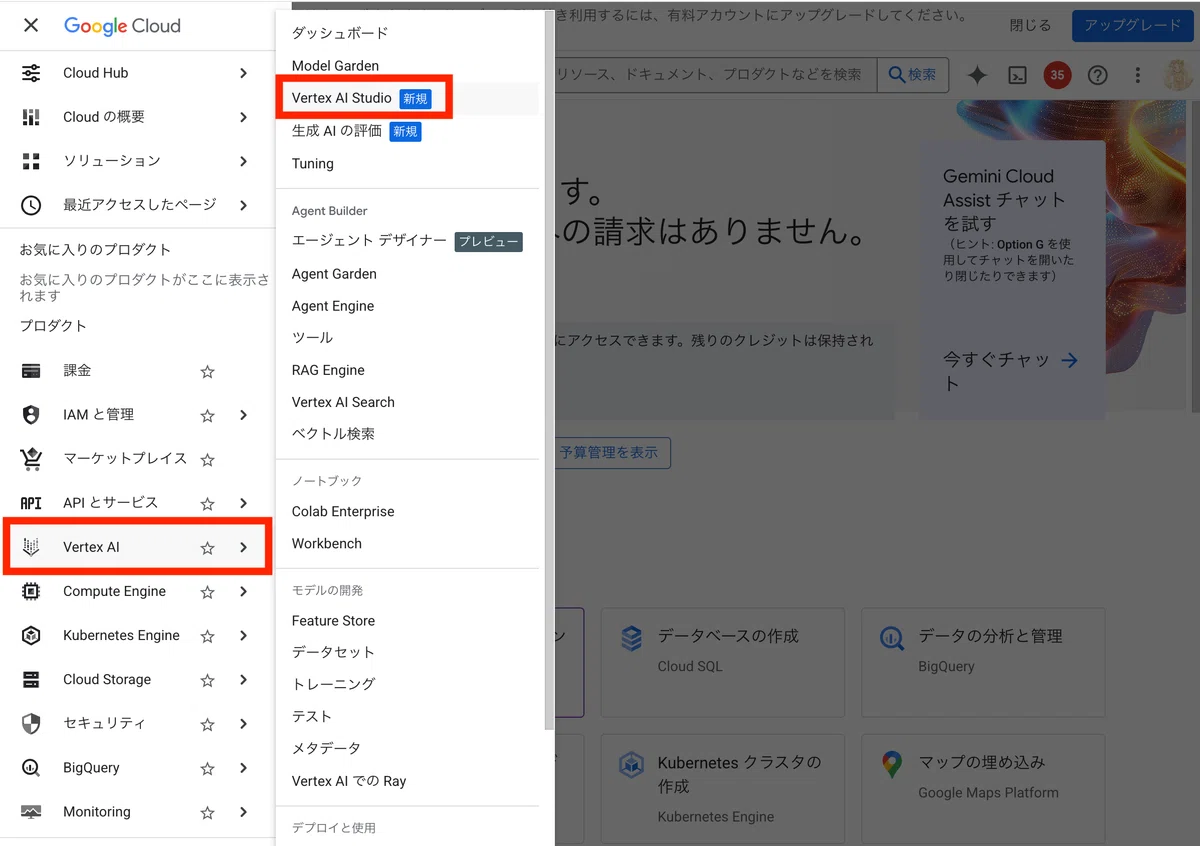This screenshot has height=846, width=1200.
Task: Expand the Monitoring submenu chevron
Action: point(243,811)
